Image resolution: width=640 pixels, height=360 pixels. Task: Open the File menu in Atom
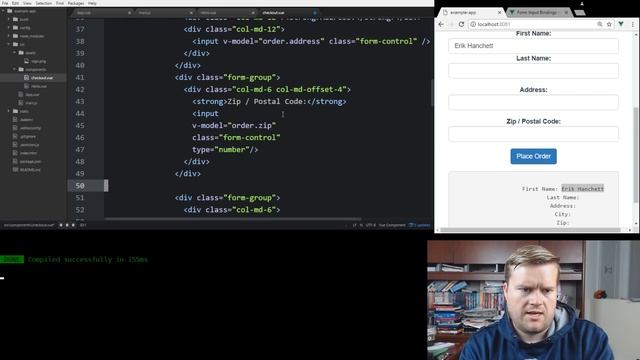tap(5, 3)
